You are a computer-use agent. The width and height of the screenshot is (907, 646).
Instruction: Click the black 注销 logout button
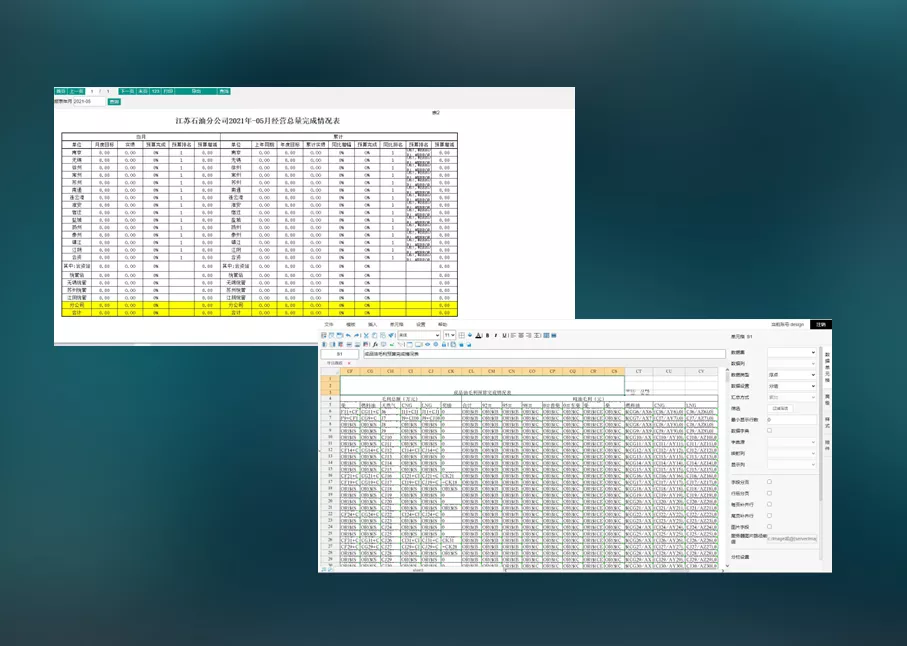pyautogui.click(x=821, y=324)
